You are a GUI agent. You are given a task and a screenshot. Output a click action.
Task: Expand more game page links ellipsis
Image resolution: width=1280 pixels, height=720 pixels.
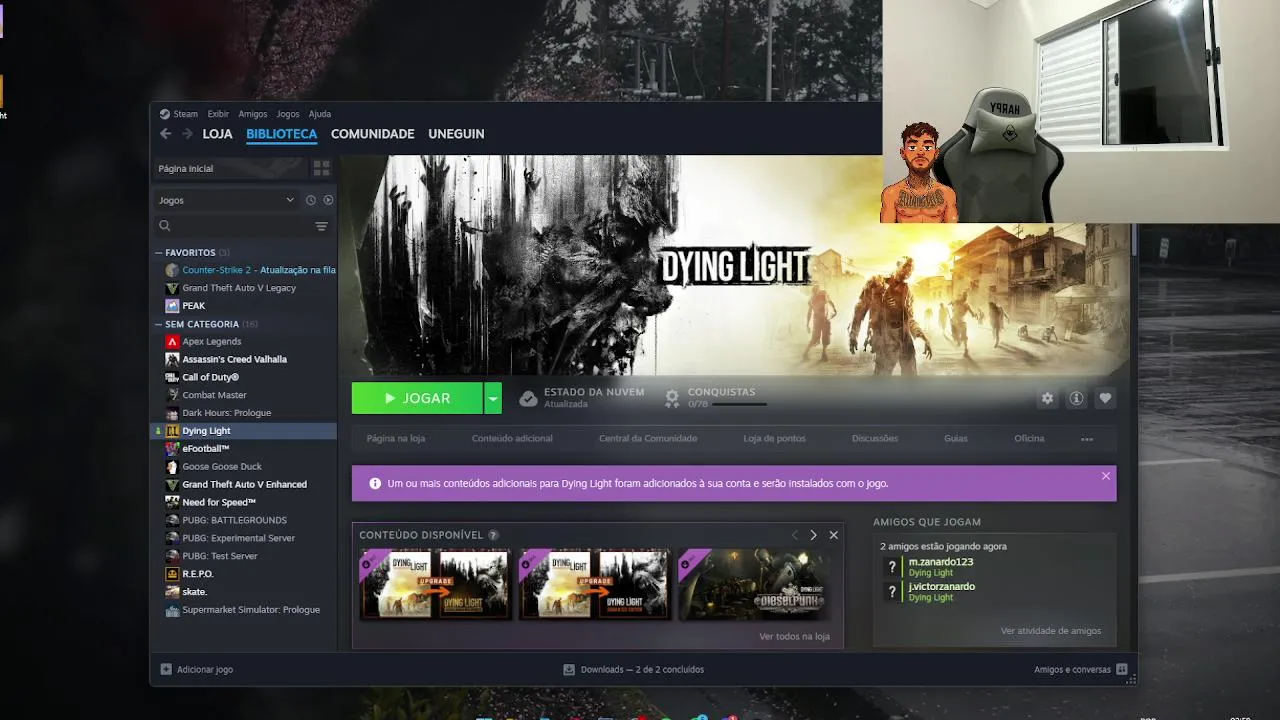click(1087, 438)
